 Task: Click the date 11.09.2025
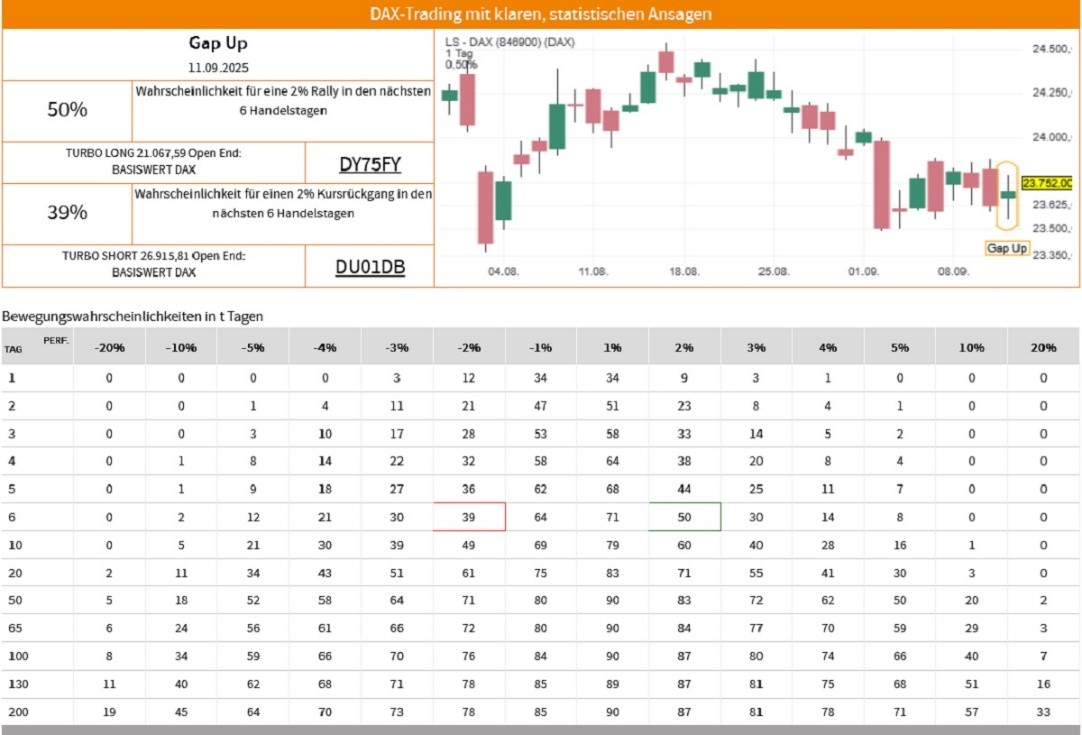(218, 68)
